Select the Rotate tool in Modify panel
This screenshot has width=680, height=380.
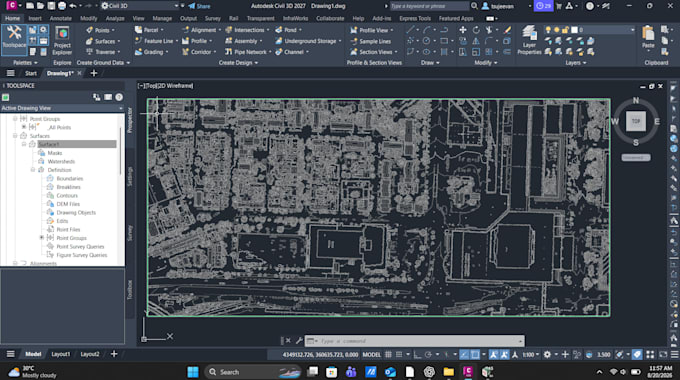(476, 30)
